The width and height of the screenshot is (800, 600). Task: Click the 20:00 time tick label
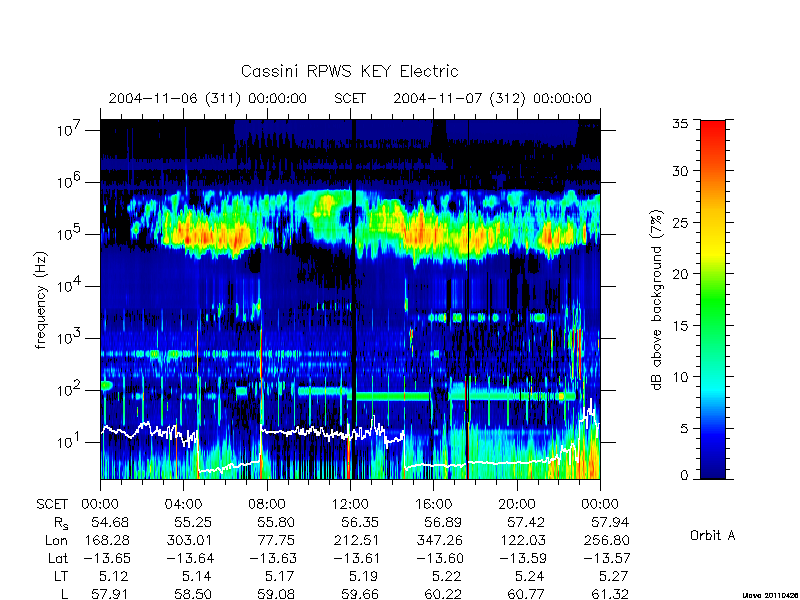(516, 504)
